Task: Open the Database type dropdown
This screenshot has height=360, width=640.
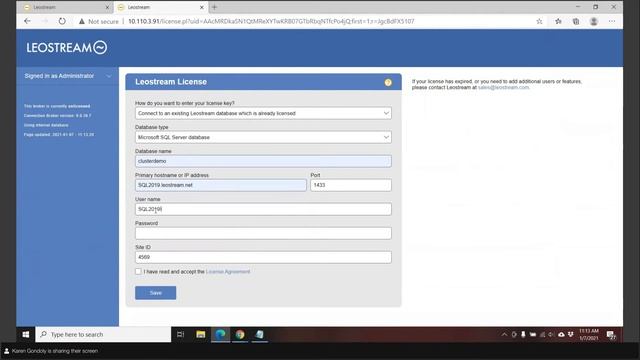Action: click(x=263, y=137)
